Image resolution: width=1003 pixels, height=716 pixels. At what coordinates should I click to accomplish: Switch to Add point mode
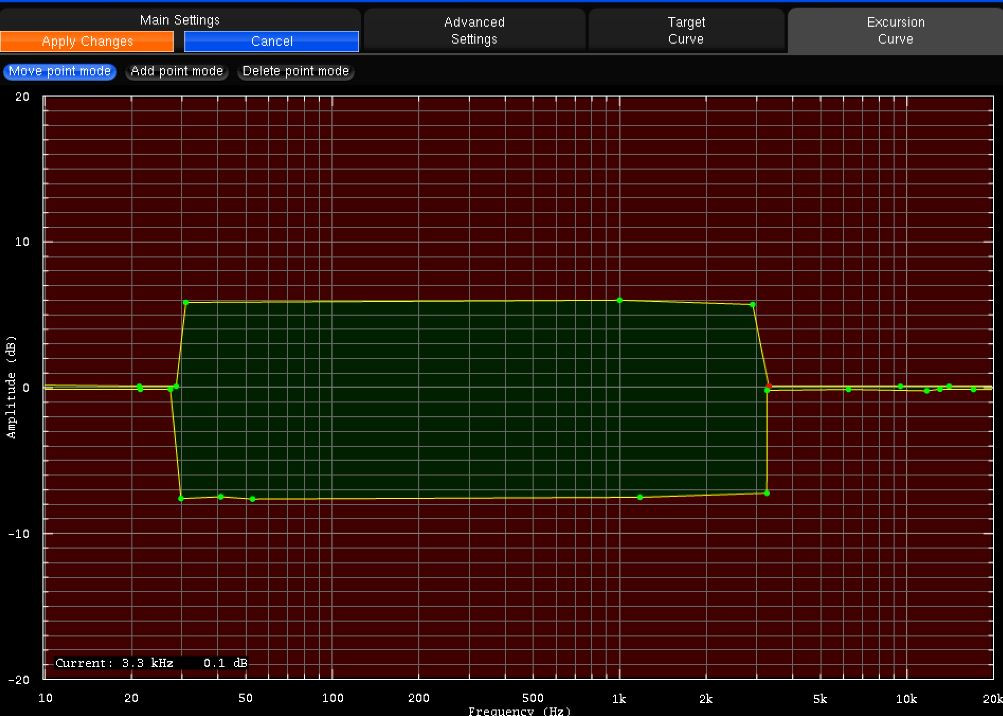tap(177, 71)
